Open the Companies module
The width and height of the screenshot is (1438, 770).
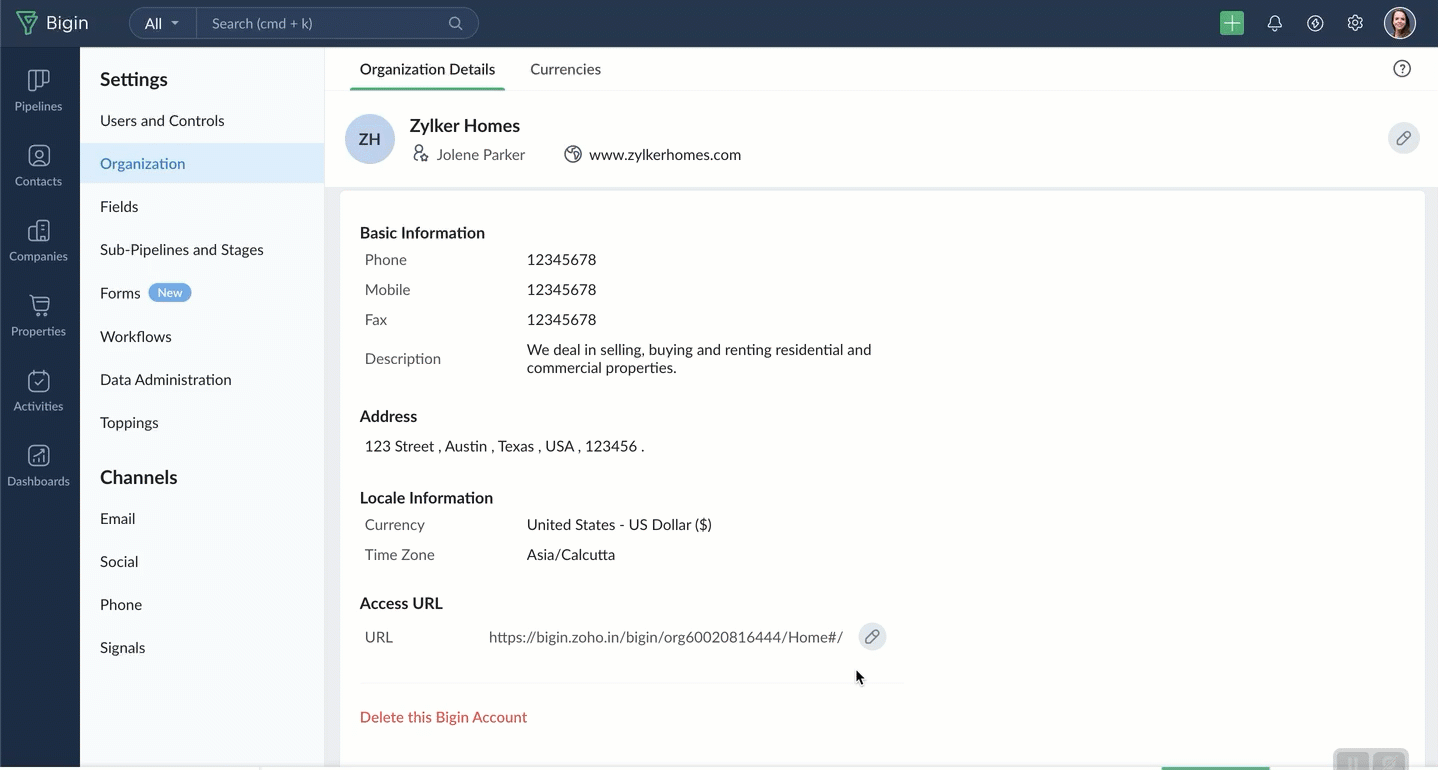[39, 240]
